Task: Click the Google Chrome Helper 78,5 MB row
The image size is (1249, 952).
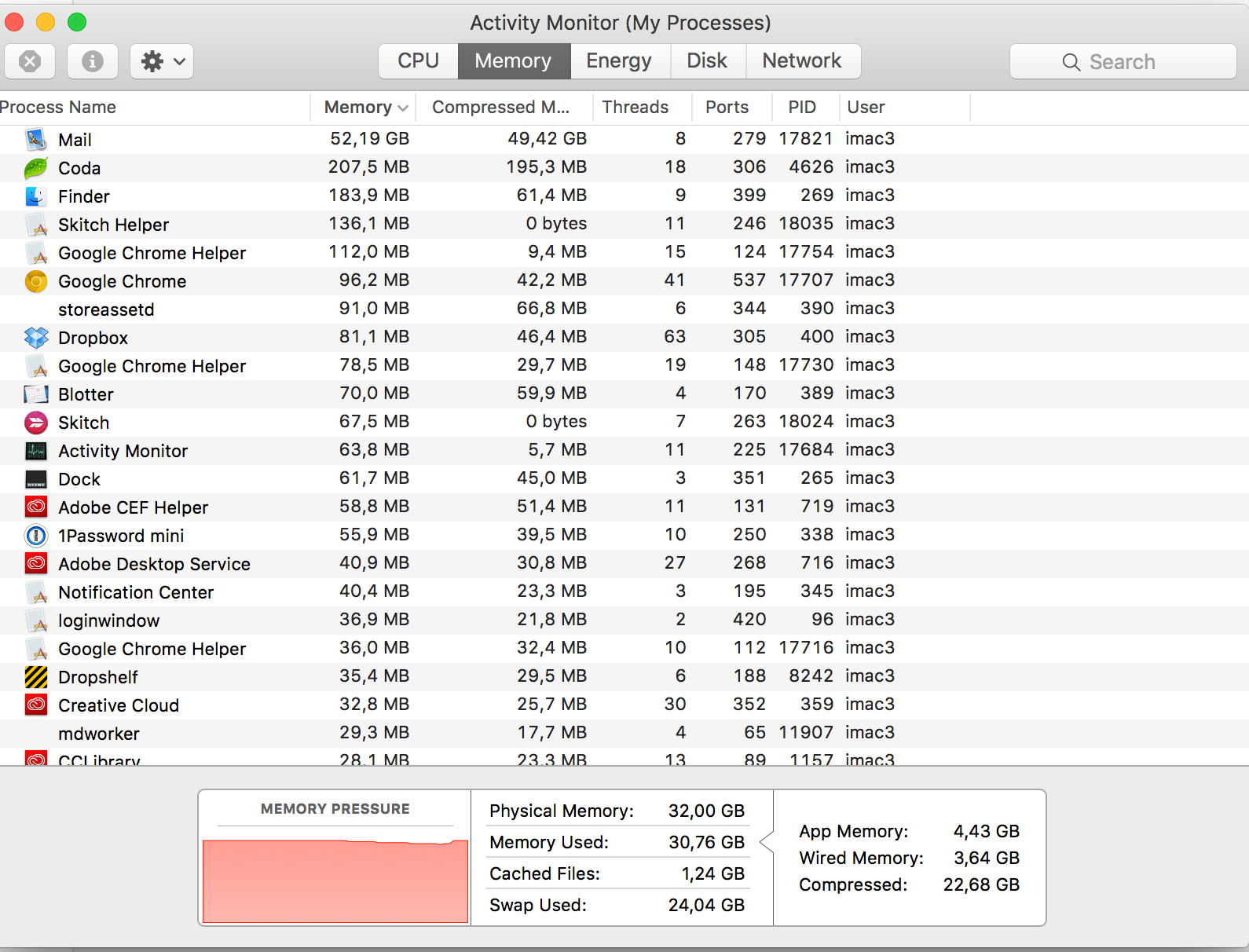Action: pos(624,366)
